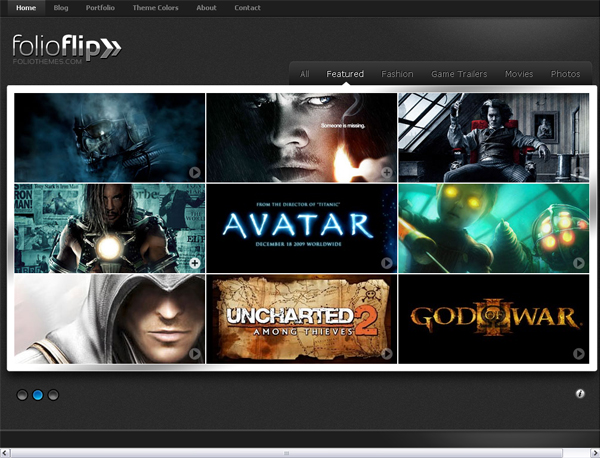Select the blue active page dot
The image size is (600, 458).
click(38, 395)
